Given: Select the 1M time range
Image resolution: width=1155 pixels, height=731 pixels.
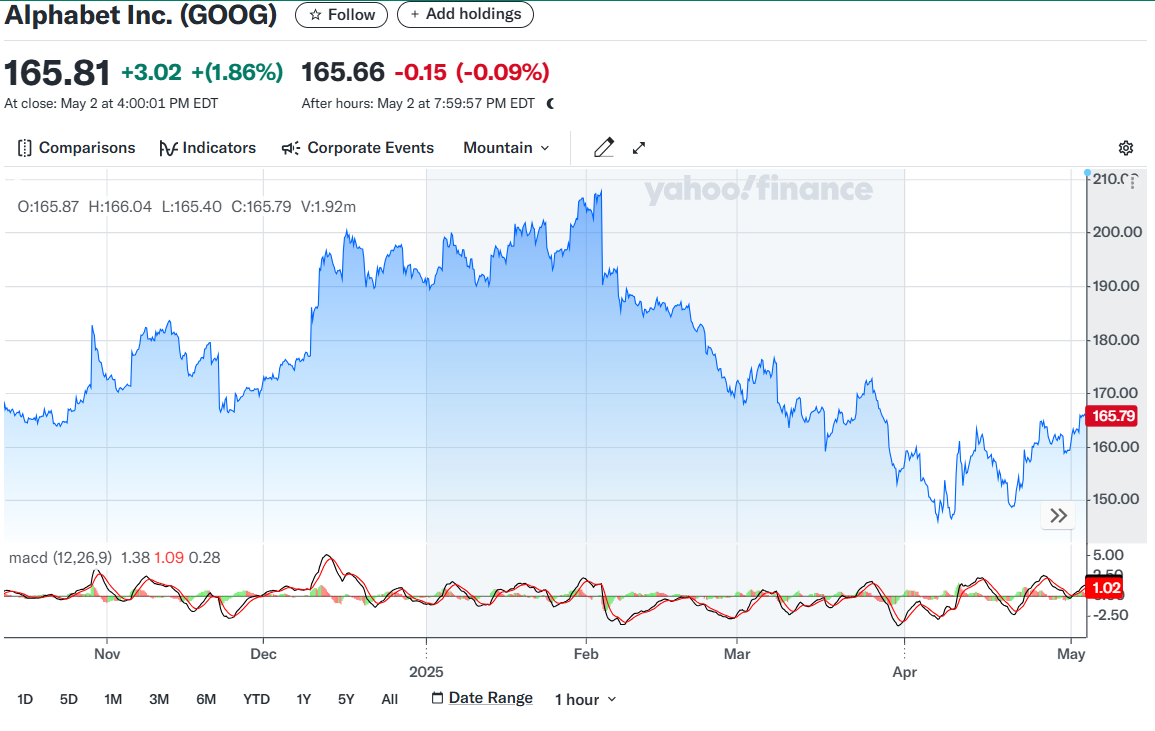Looking at the screenshot, I should (113, 699).
